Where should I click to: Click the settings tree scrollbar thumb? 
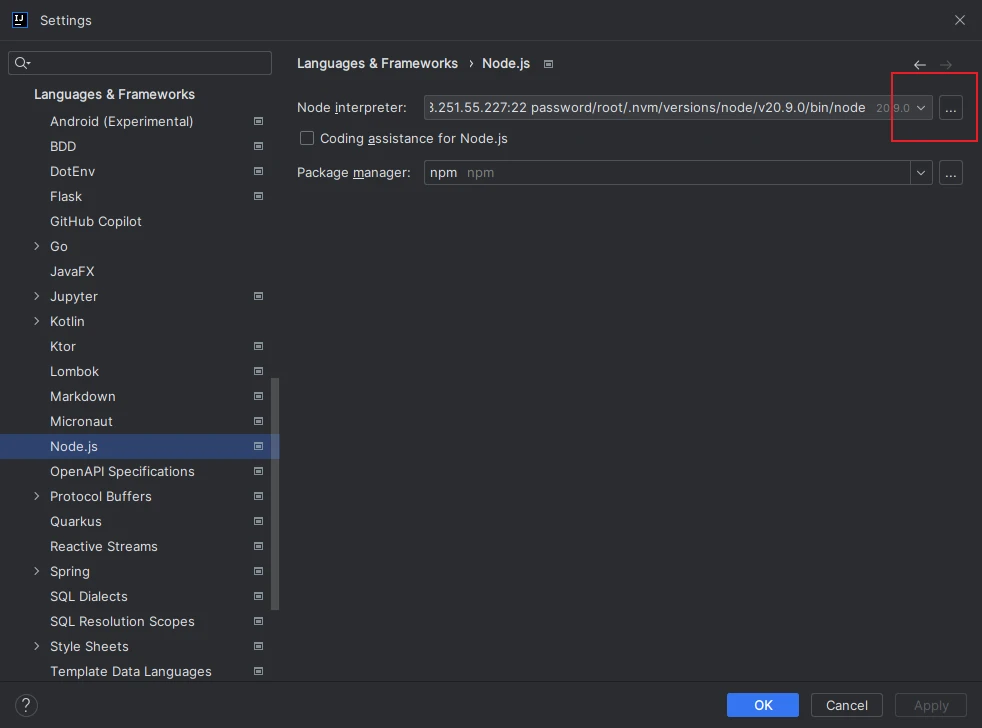click(275, 494)
